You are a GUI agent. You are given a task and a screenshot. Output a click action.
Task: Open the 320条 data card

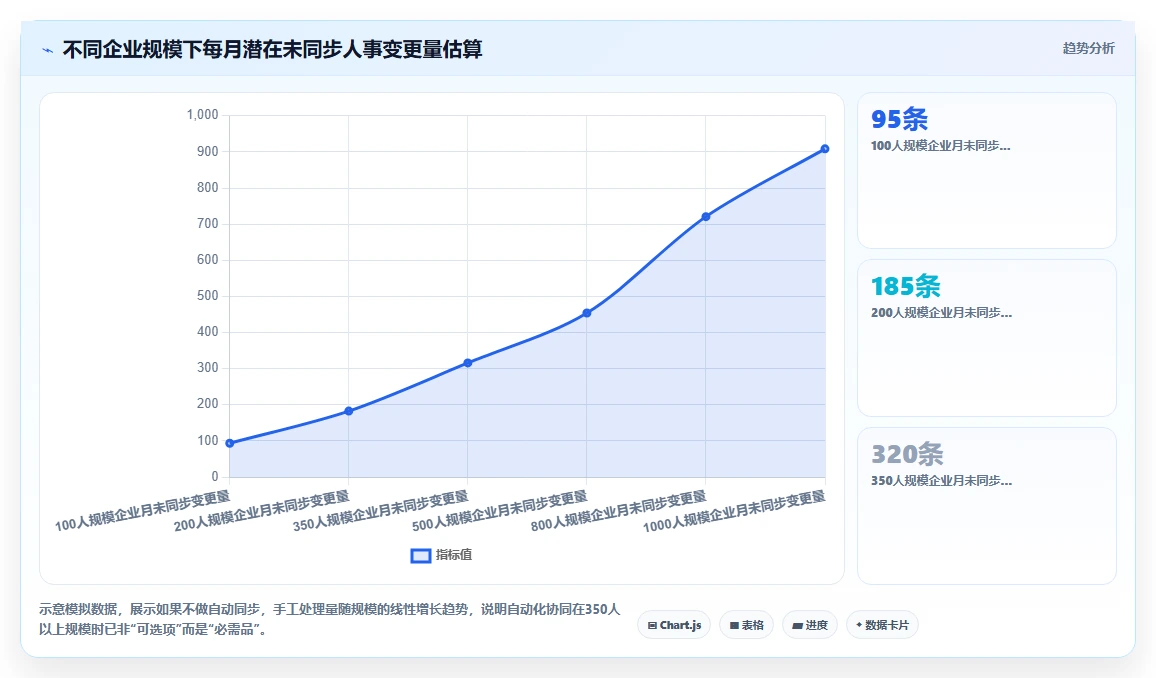coord(986,506)
